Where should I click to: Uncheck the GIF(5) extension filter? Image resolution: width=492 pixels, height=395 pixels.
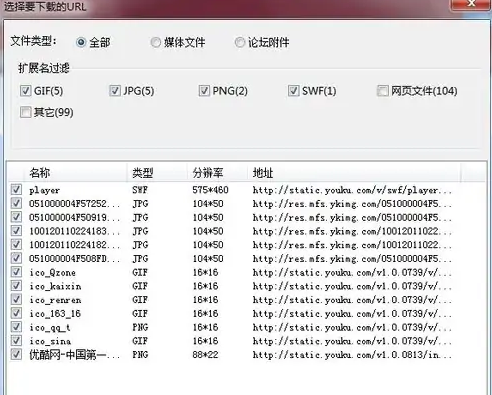point(25,90)
